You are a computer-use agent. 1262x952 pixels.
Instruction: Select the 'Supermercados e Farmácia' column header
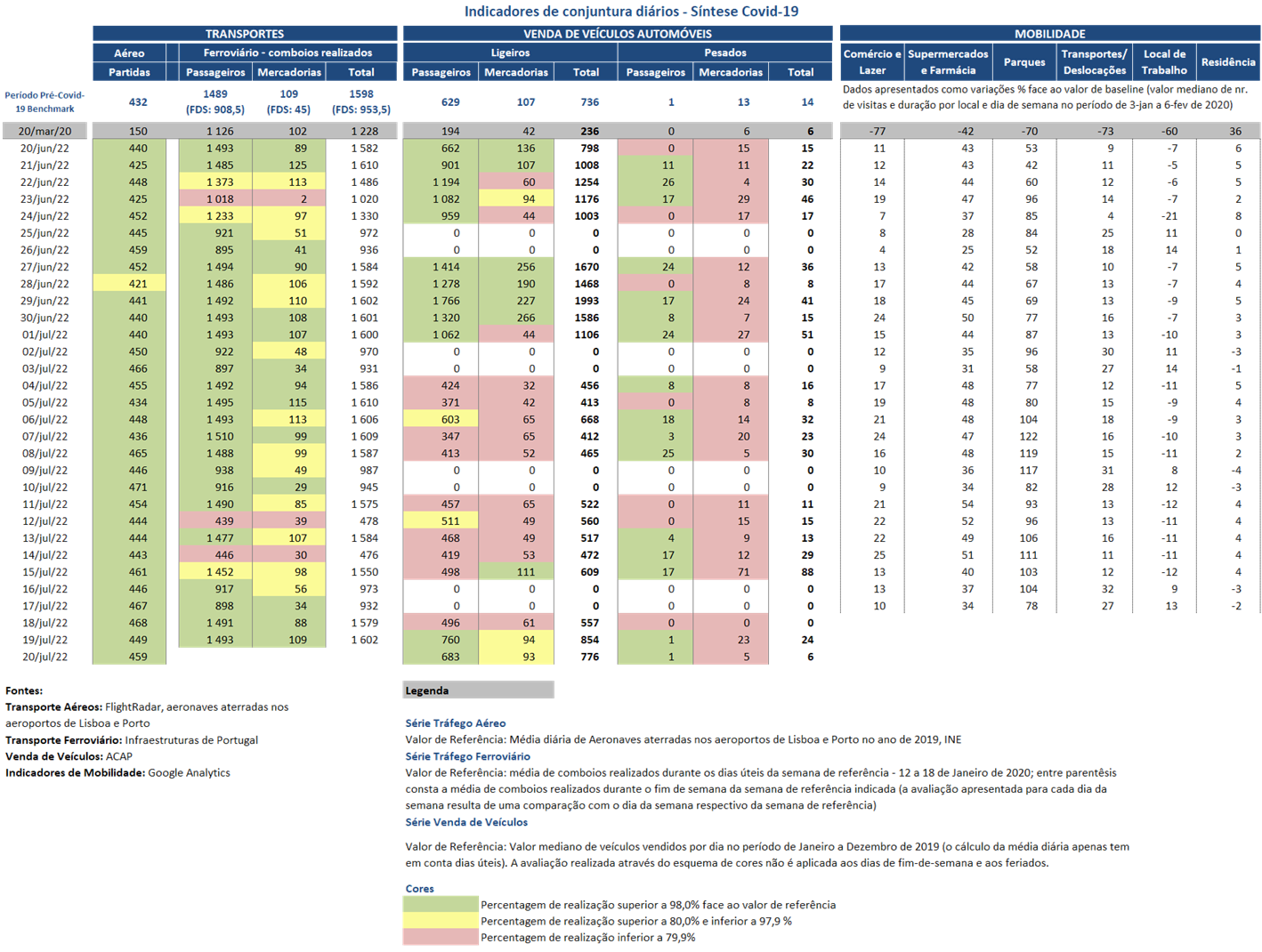tap(948, 62)
